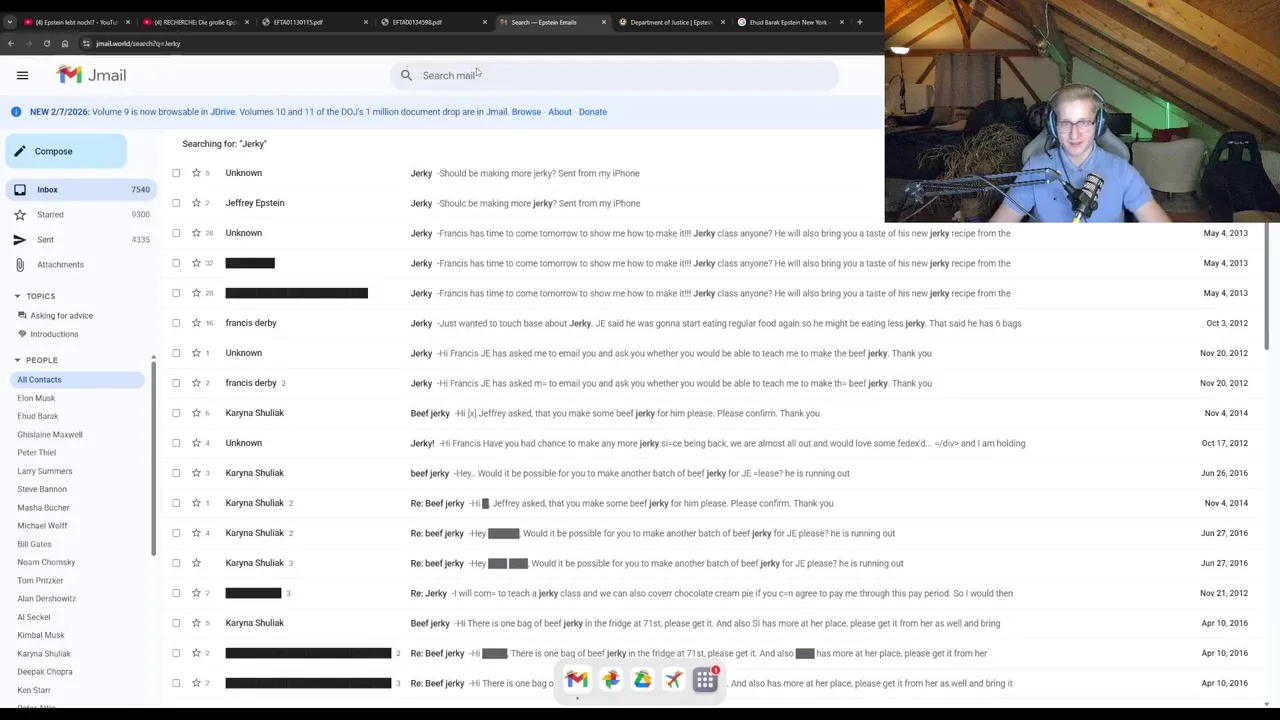Open a new browser tab
The height and width of the screenshot is (720, 1280).
tap(859, 22)
